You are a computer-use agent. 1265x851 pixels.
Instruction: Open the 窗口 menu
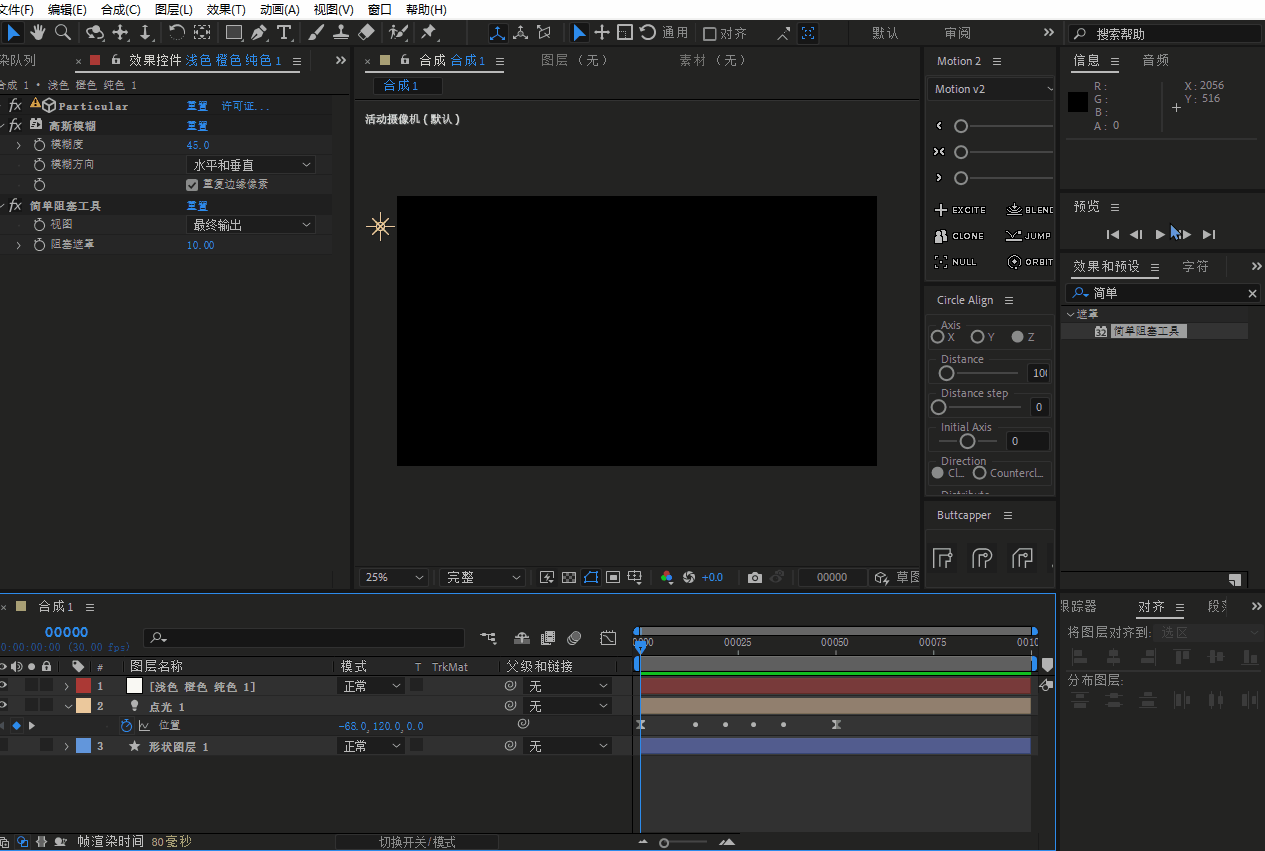[380, 9]
